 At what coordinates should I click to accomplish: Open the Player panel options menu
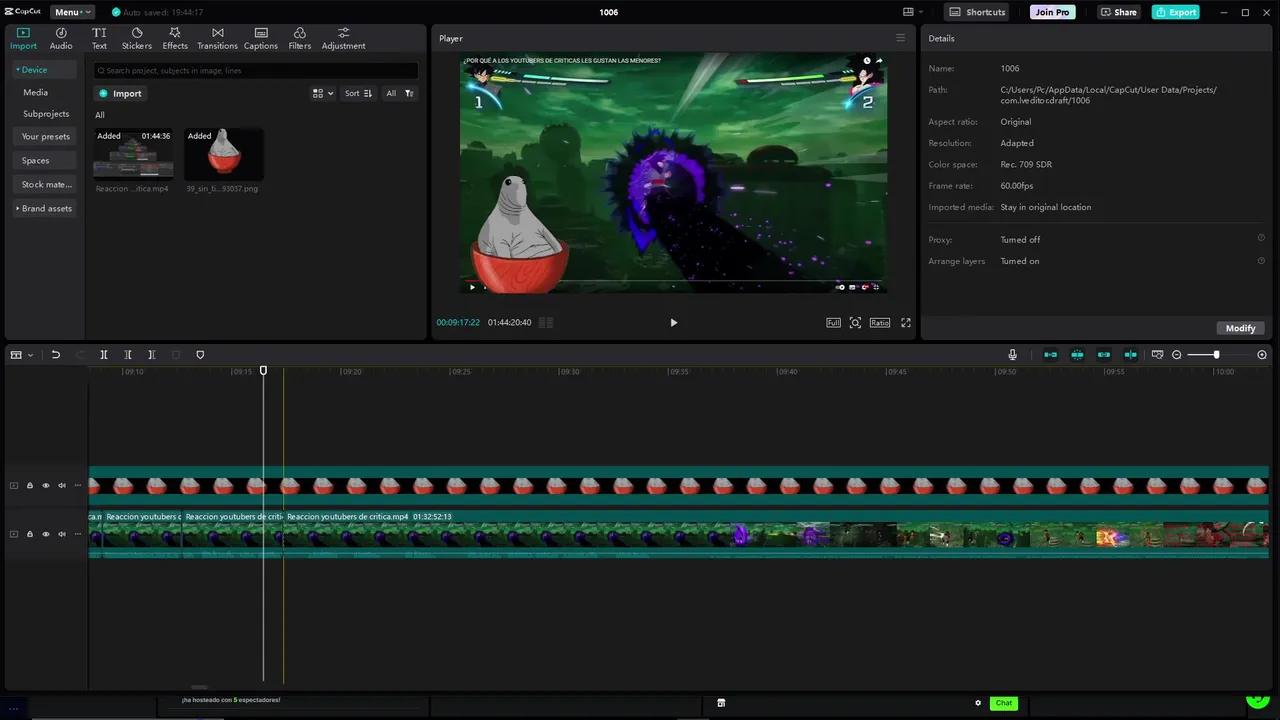[900, 38]
